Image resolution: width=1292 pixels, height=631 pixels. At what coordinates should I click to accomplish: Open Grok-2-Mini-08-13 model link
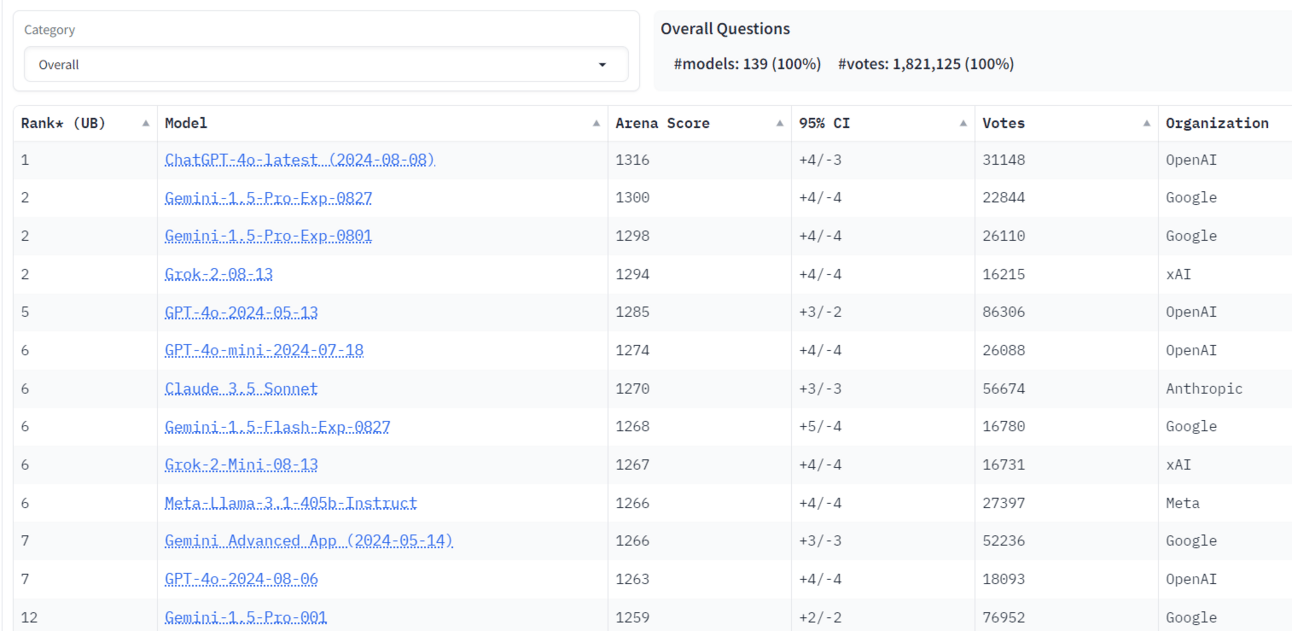[x=241, y=465]
